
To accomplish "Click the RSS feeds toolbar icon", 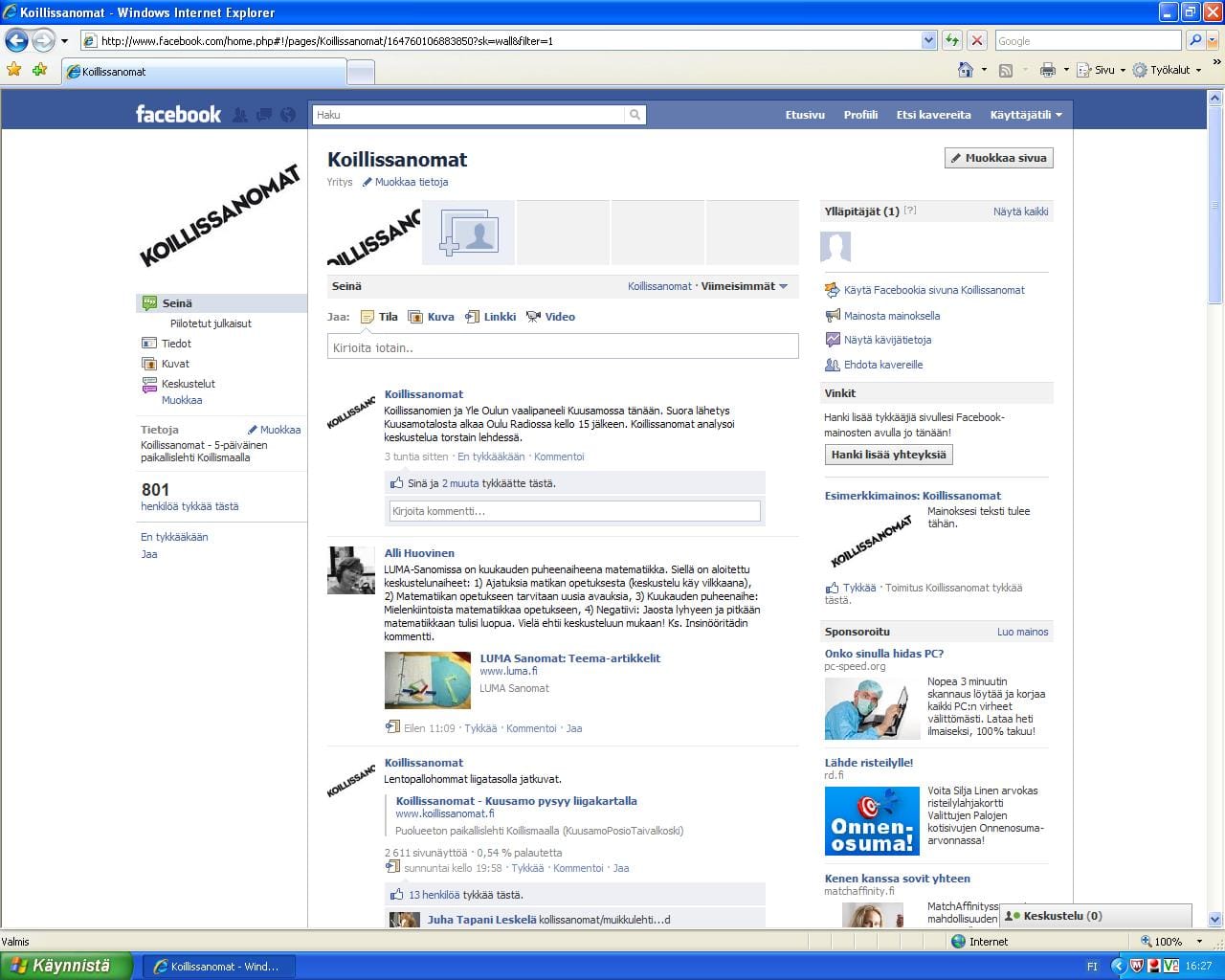I will click(x=1006, y=70).
